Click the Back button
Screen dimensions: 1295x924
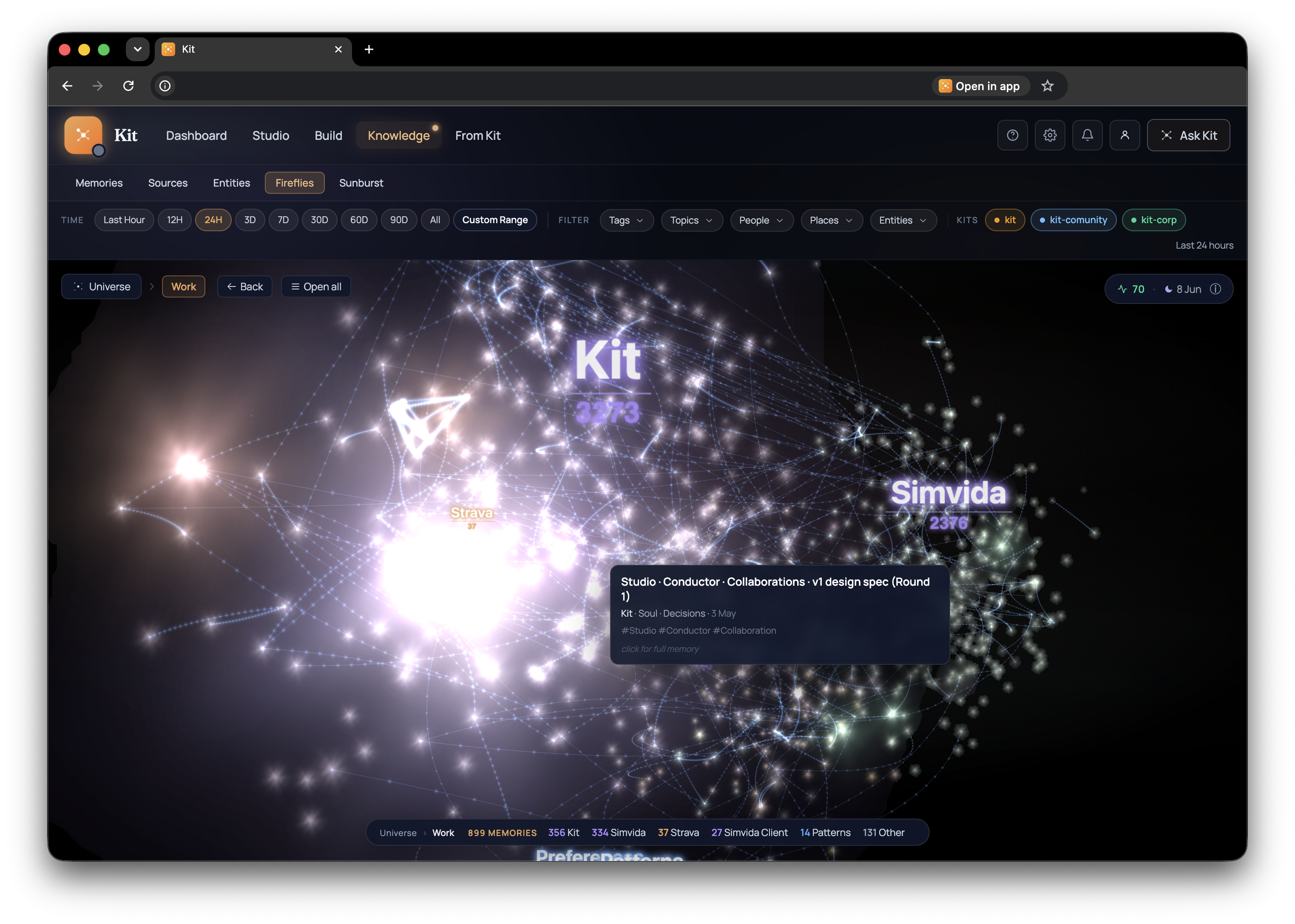click(x=244, y=287)
